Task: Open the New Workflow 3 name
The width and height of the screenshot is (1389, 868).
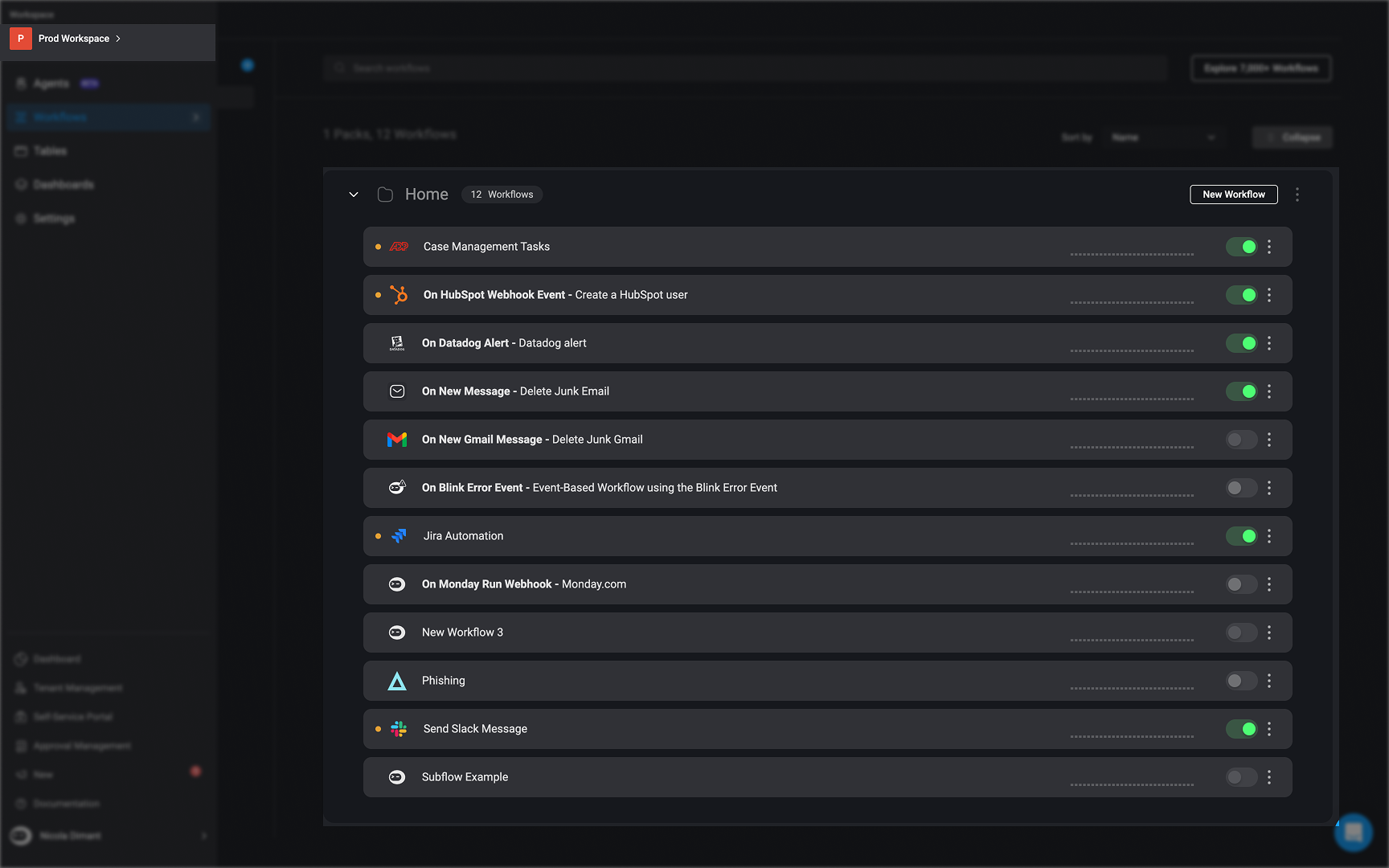Action: pyautogui.click(x=462, y=633)
